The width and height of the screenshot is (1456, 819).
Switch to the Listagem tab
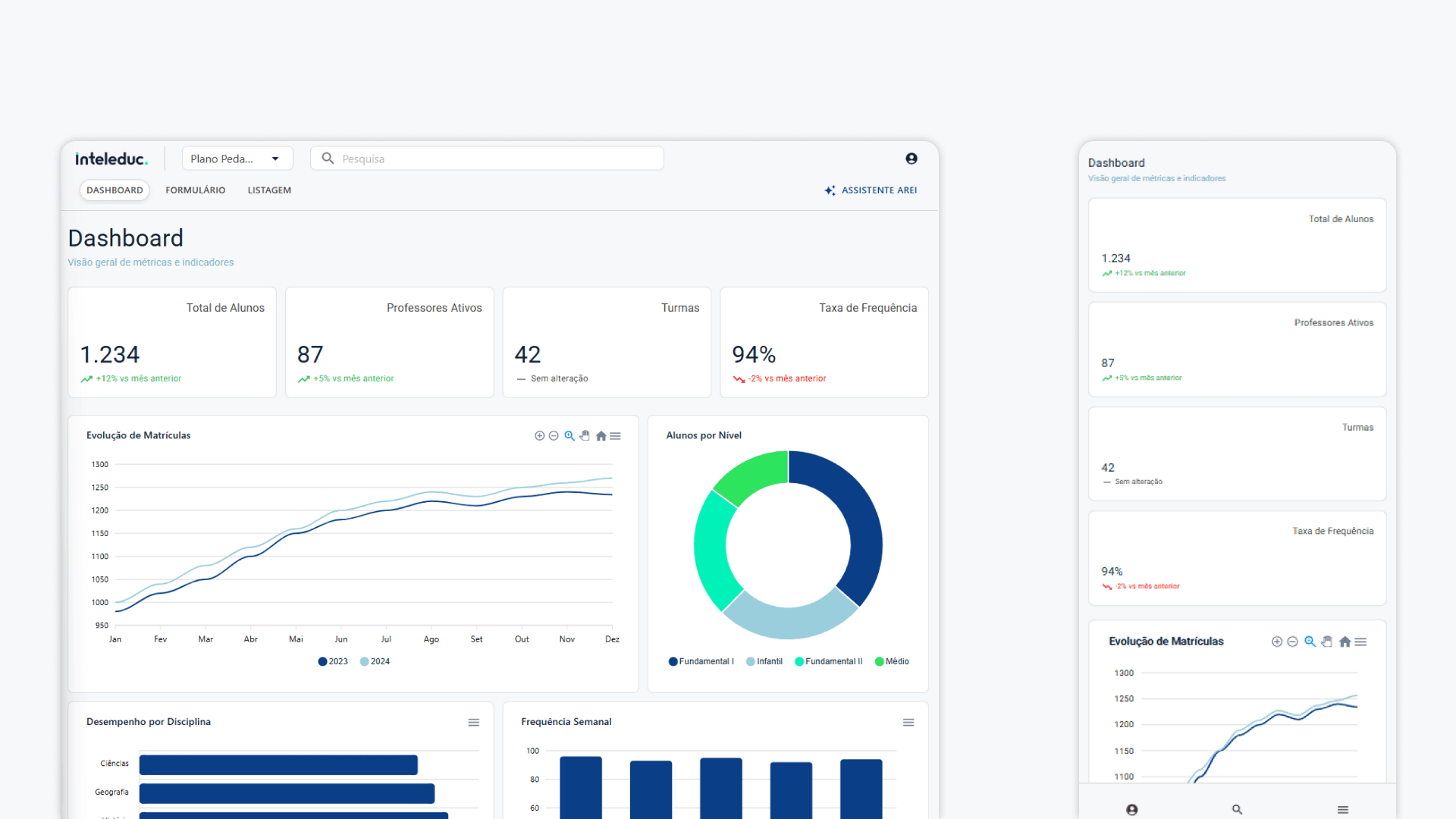(x=269, y=190)
